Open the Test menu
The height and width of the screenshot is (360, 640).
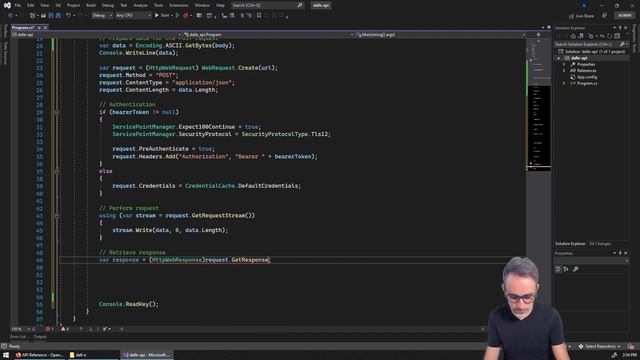[x=124, y=5]
